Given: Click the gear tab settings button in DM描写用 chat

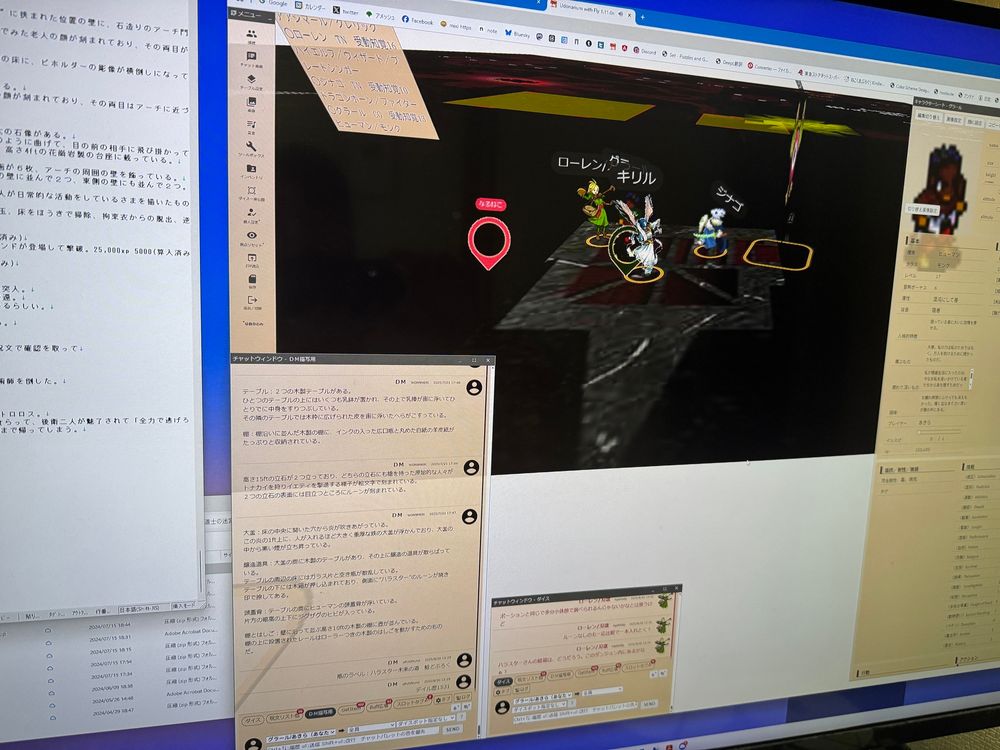Looking at the screenshot, I should coord(443,700).
